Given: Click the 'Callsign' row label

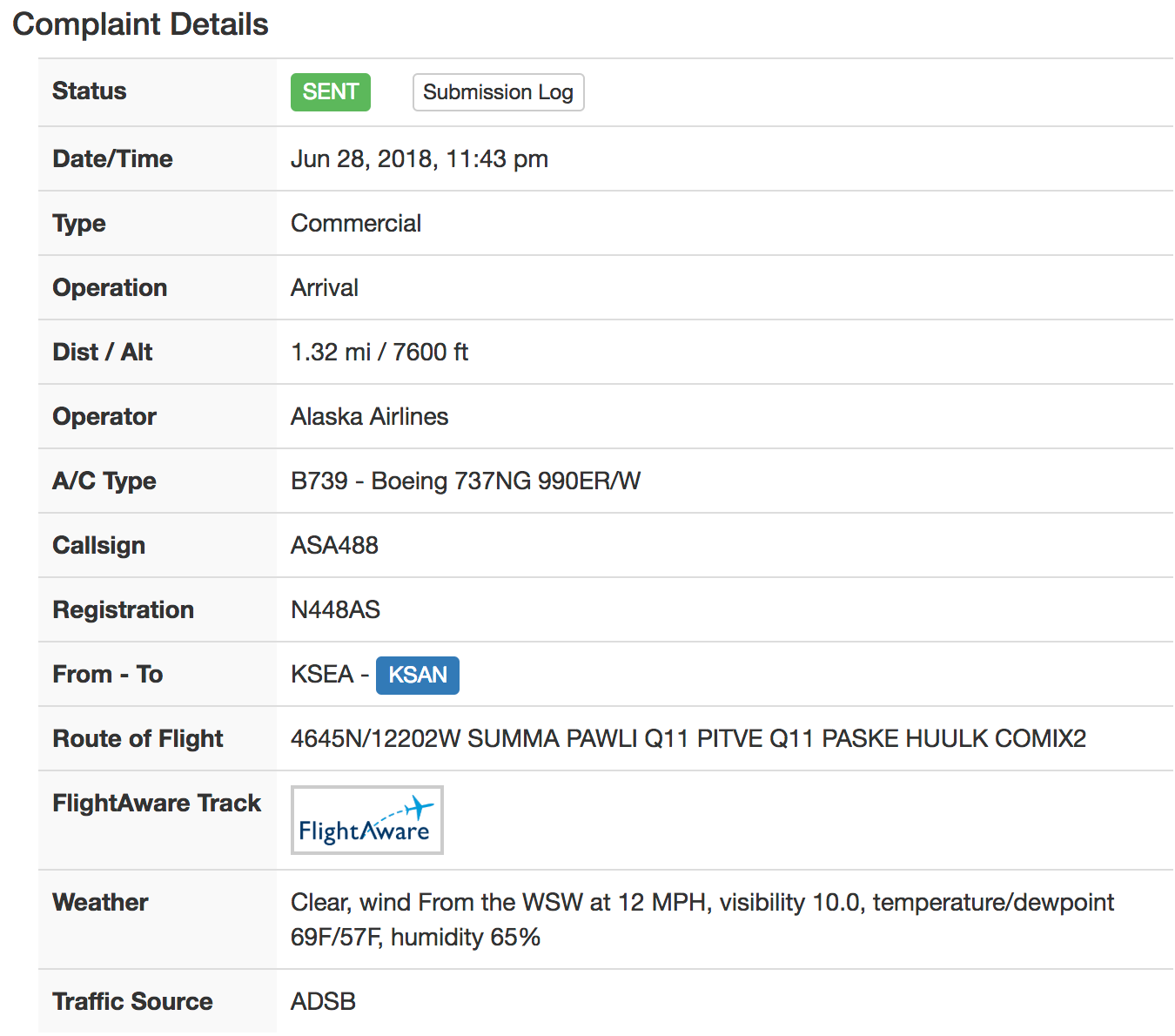Looking at the screenshot, I should (99, 546).
